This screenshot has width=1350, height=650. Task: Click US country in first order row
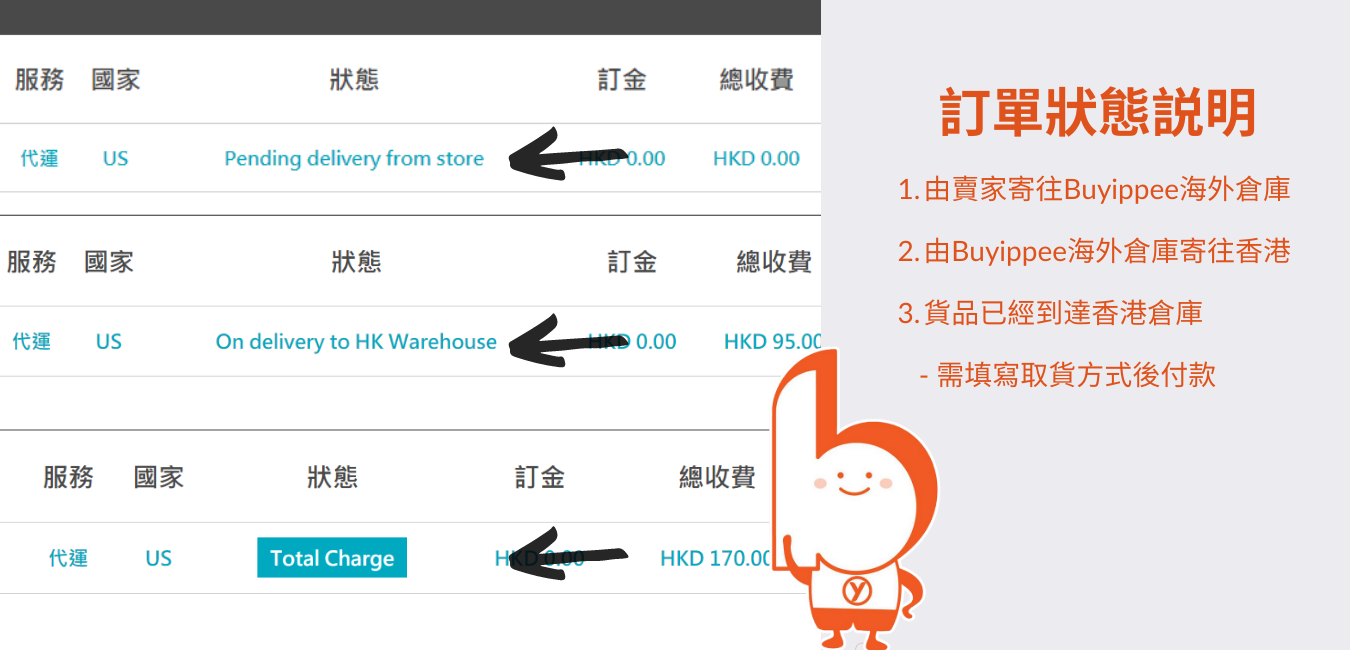tap(115, 158)
